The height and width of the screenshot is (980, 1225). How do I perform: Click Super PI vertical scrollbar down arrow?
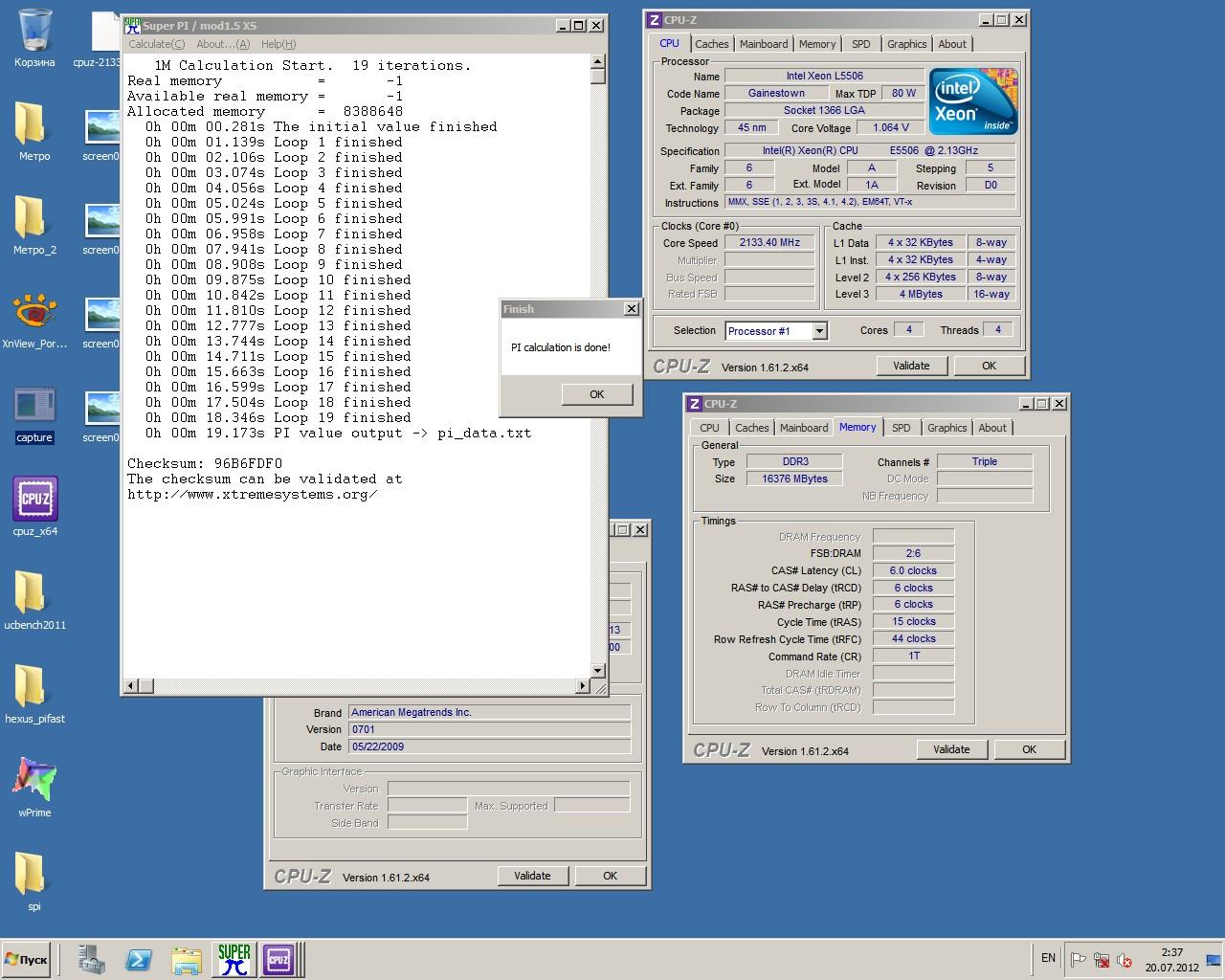coord(598,671)
